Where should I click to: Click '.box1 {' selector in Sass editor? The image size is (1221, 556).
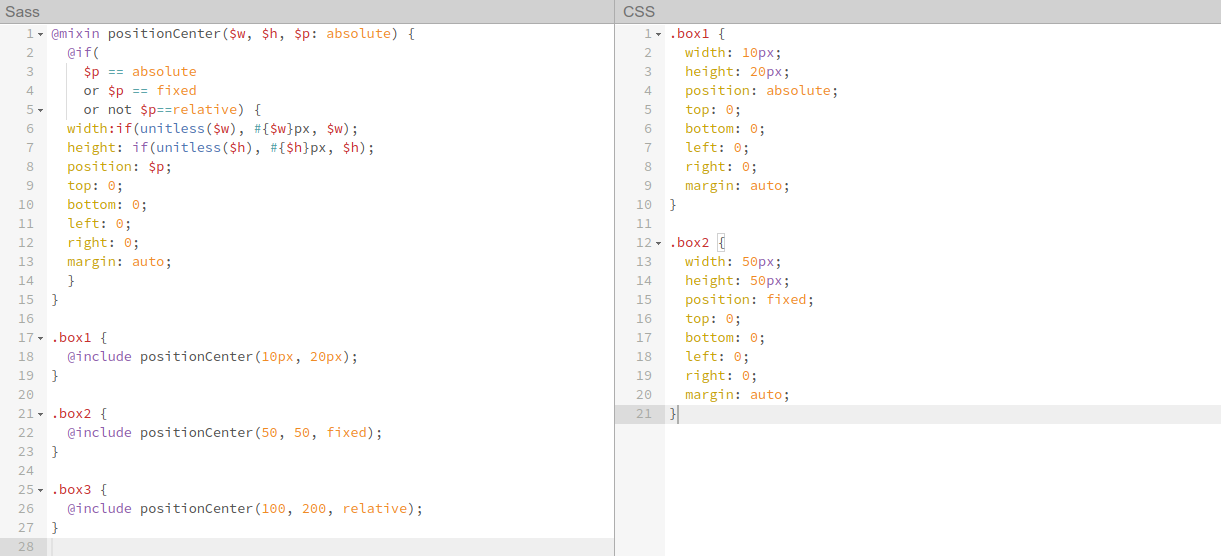(79, 337)
